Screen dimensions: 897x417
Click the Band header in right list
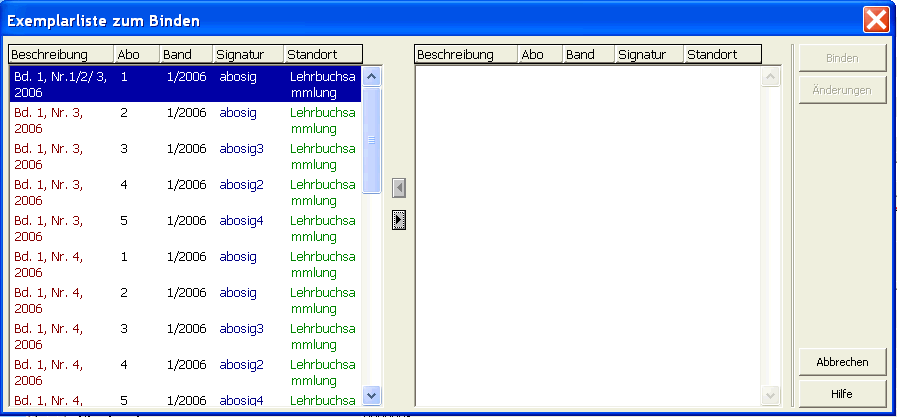(589, 54)
